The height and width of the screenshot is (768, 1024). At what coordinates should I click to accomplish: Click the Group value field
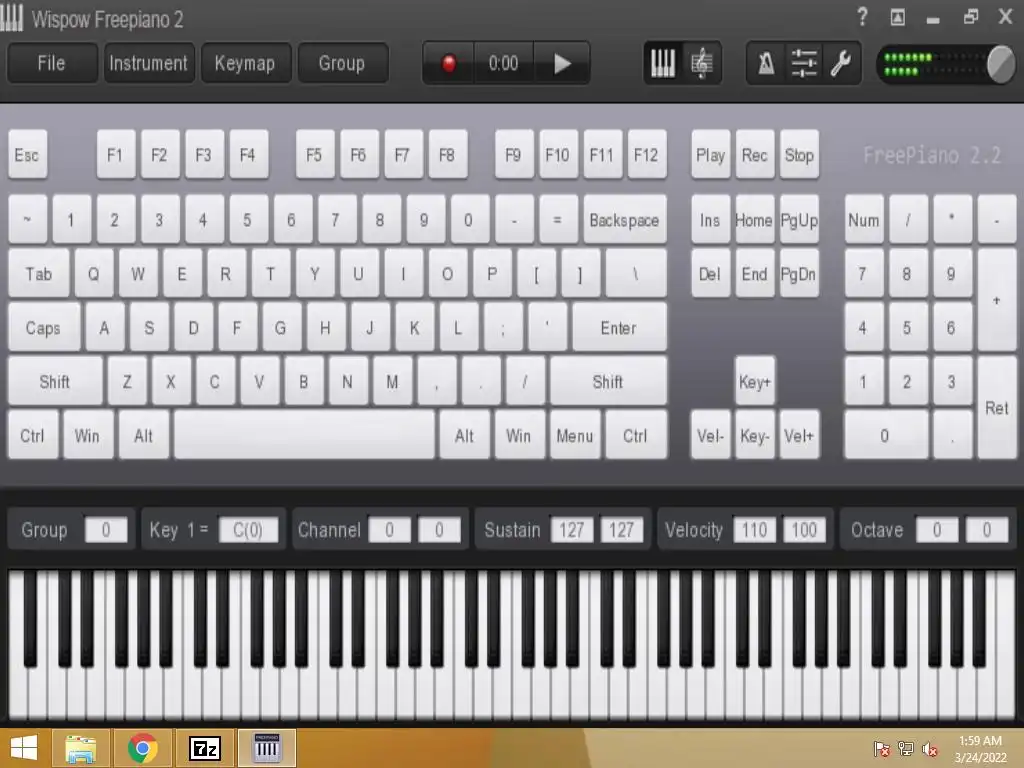point(106,530)
